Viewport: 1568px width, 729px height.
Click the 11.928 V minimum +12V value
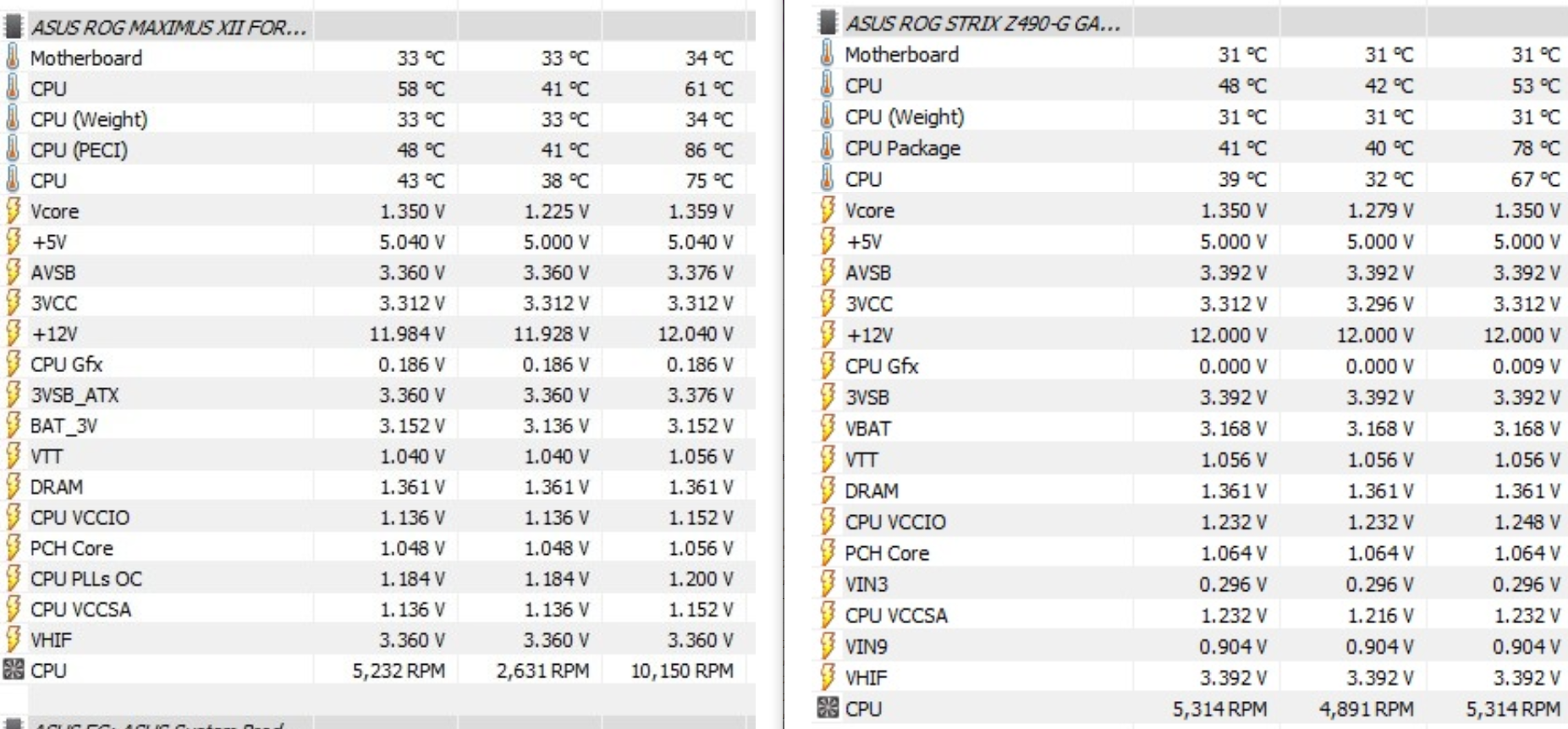551,334
